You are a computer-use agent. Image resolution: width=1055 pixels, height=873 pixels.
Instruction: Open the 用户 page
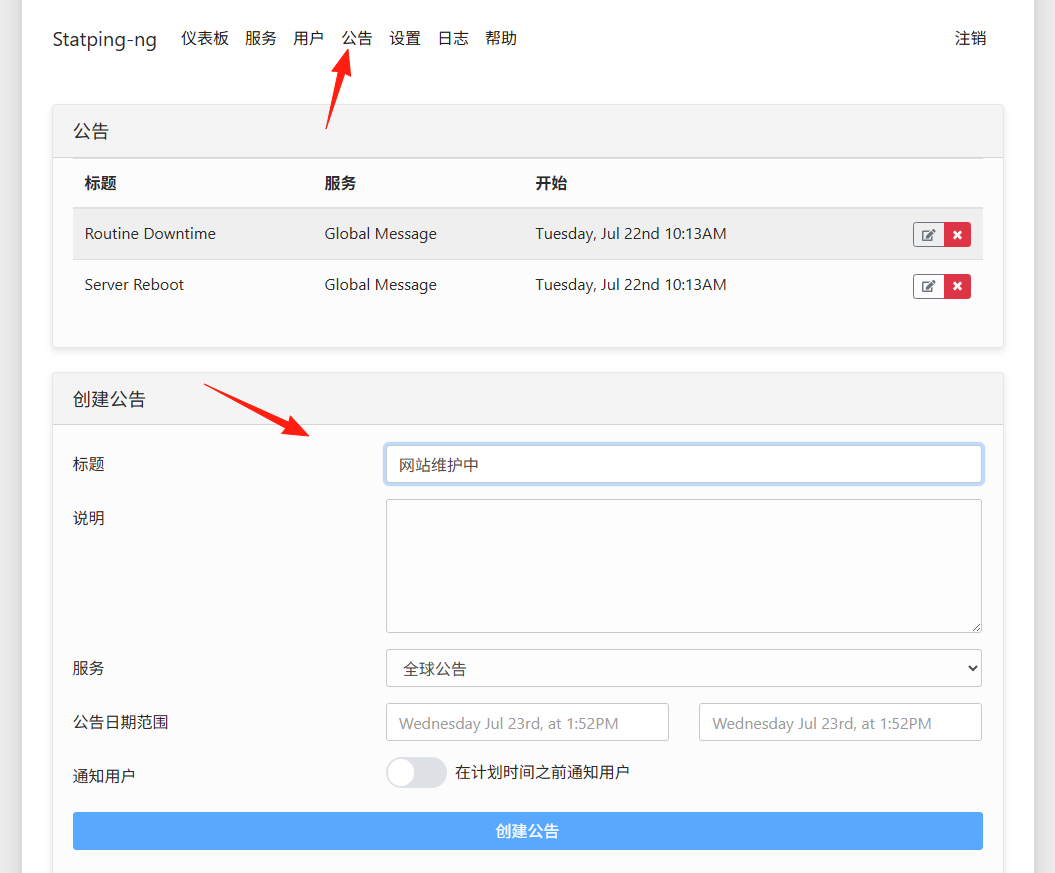pos(308,38)
